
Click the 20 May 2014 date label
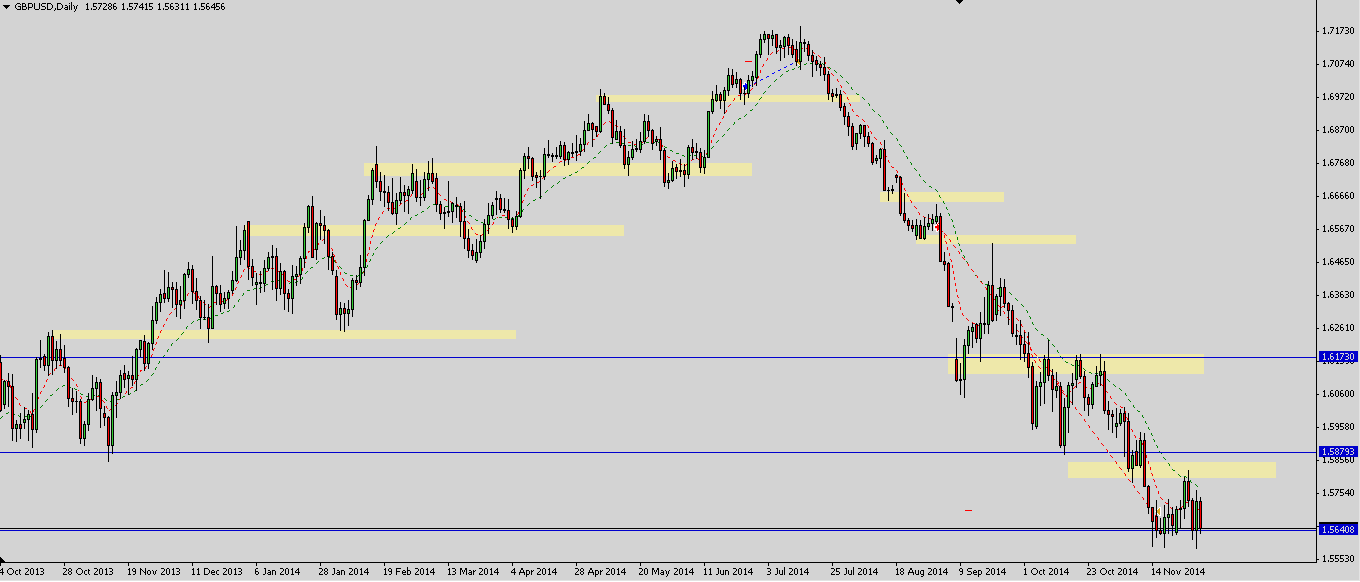(666, 572)
